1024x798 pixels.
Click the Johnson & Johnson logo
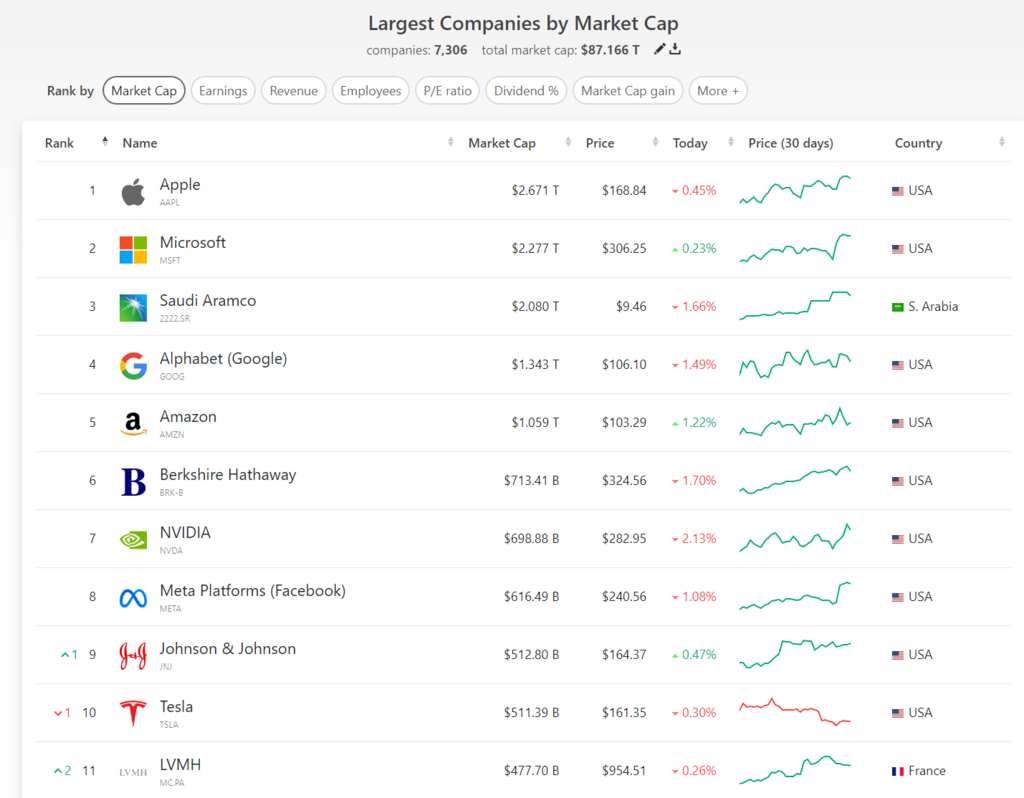[x=133, y=656]
